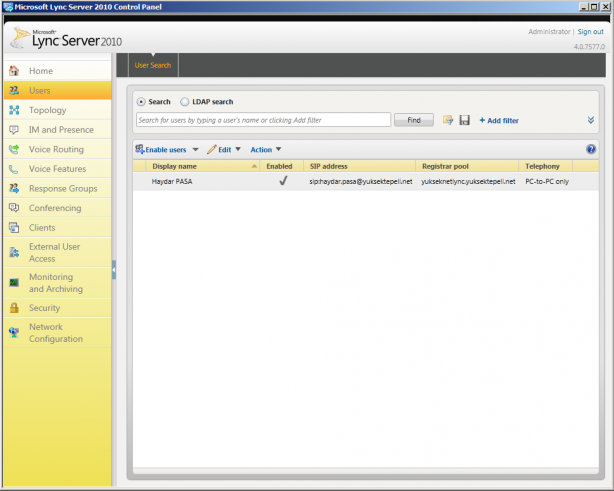Click the PC-to-PC only telephony cell
The image size is (614, 491).
pyautogui.click(x=547, y=181)
